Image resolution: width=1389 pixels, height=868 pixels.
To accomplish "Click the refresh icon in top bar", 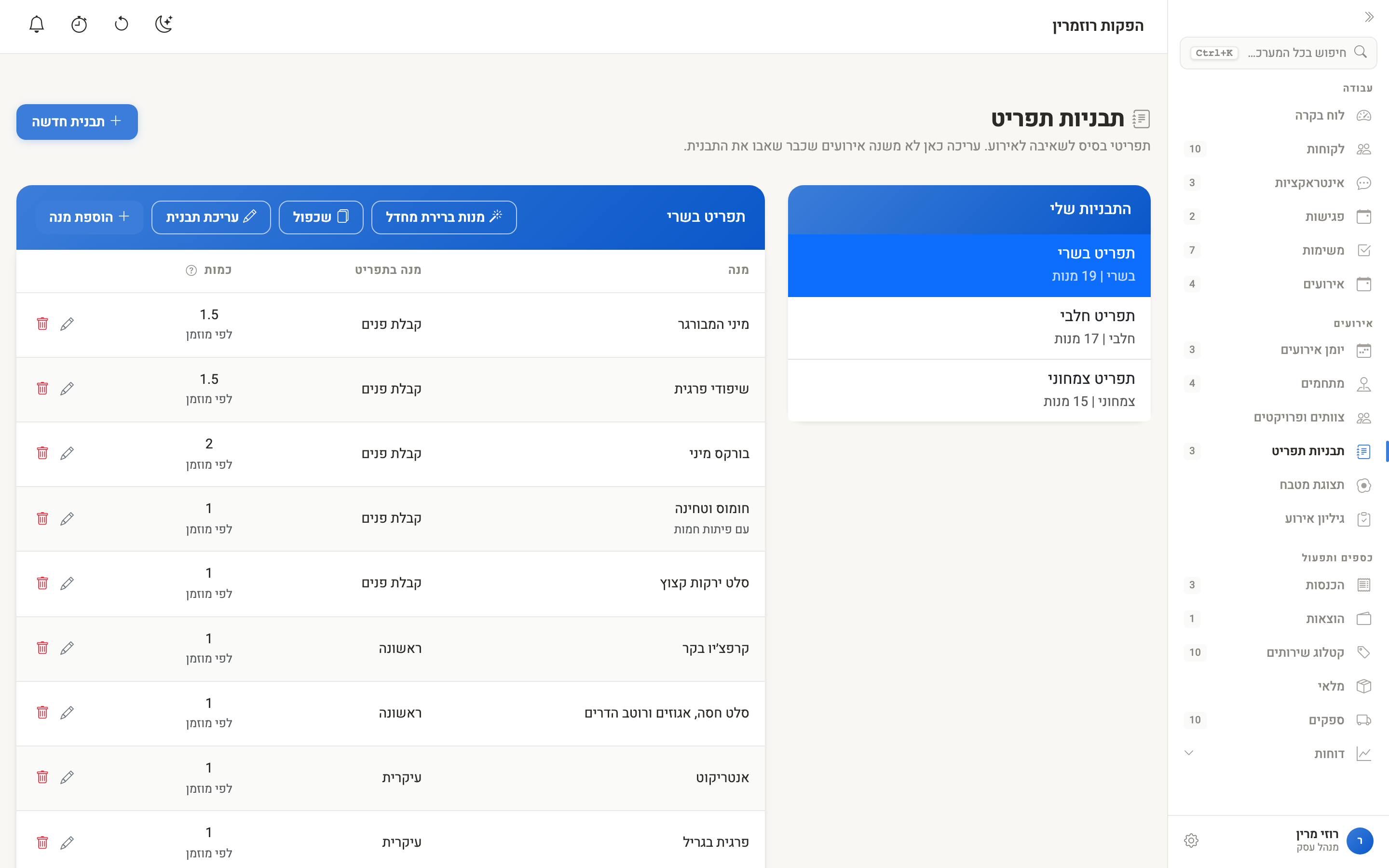I will [x=122, y=24].
